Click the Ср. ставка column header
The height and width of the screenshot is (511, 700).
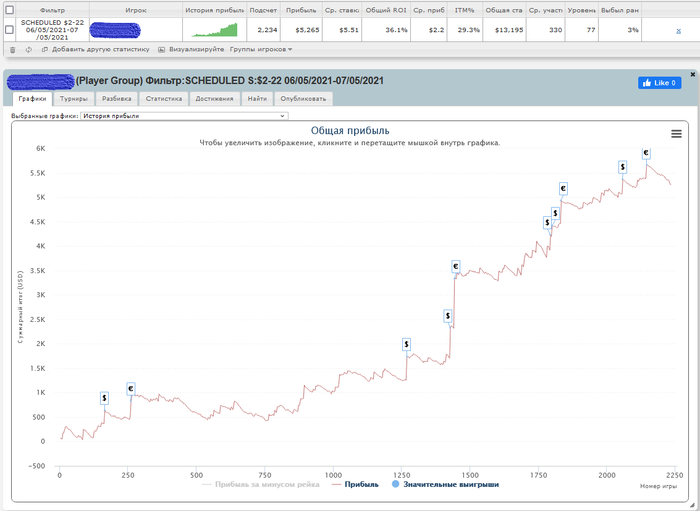(x=342, y=10)
